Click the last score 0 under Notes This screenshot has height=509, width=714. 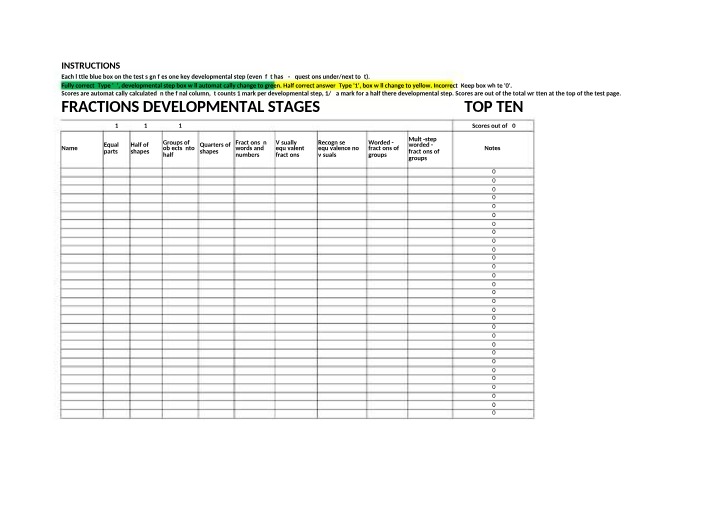click(x=494, y=413)
